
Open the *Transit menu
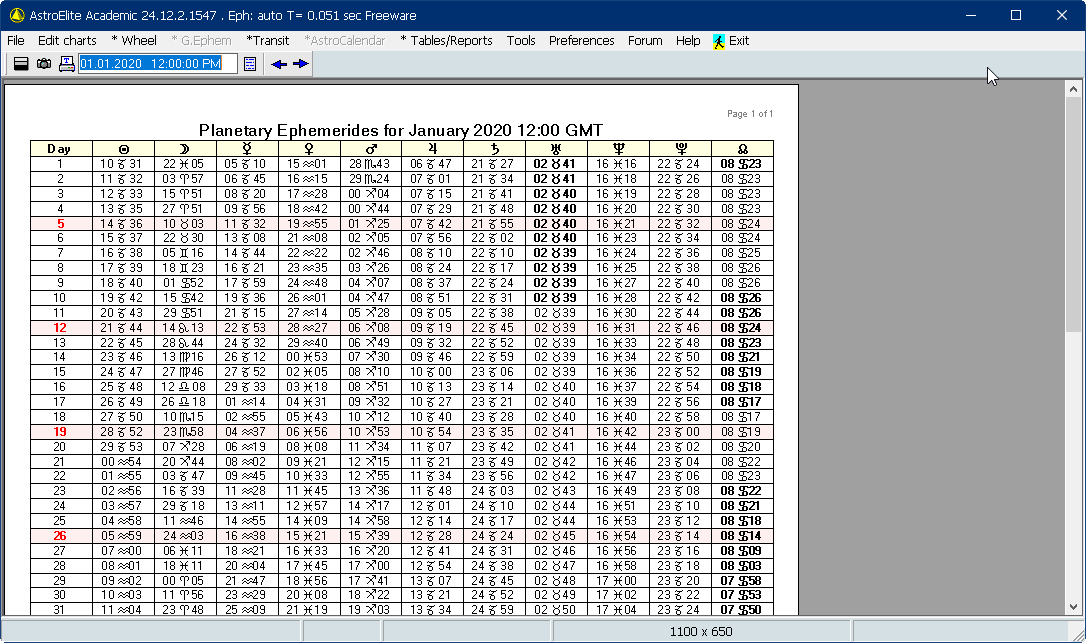click(267, 41)
